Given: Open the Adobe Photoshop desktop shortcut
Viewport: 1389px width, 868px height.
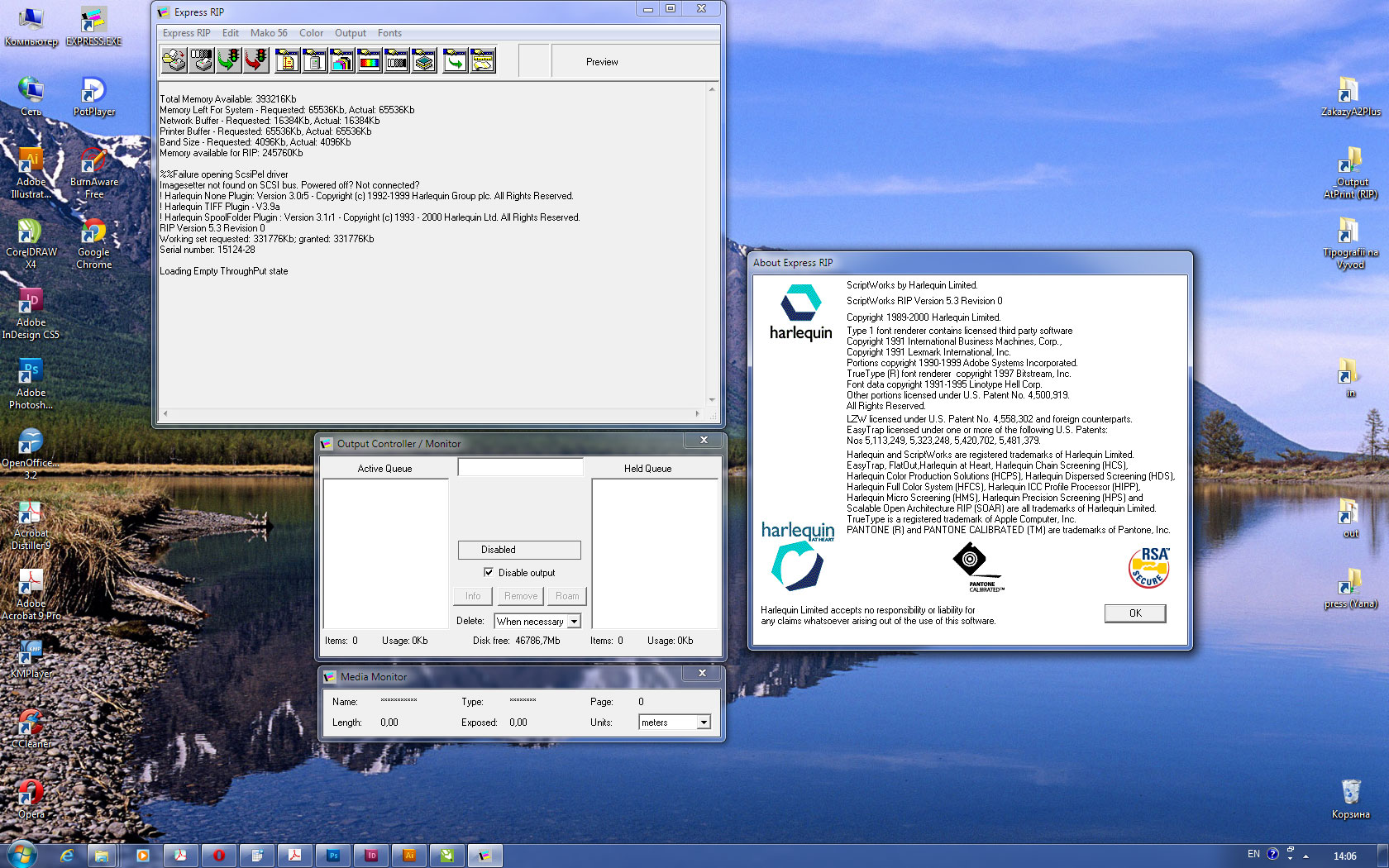Looking at the screenshot, I should tap(31, 384).
